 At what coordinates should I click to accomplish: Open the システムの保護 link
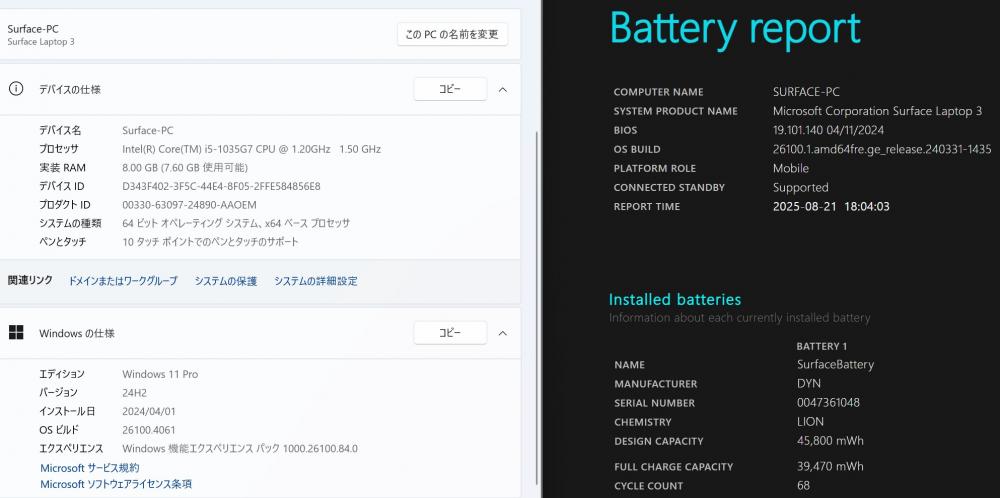[226, 281]
